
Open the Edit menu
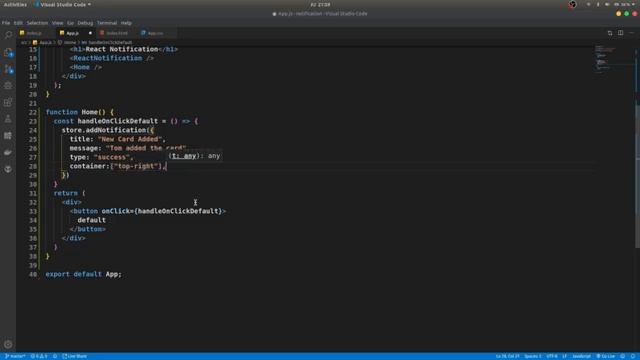pos(18,23)
